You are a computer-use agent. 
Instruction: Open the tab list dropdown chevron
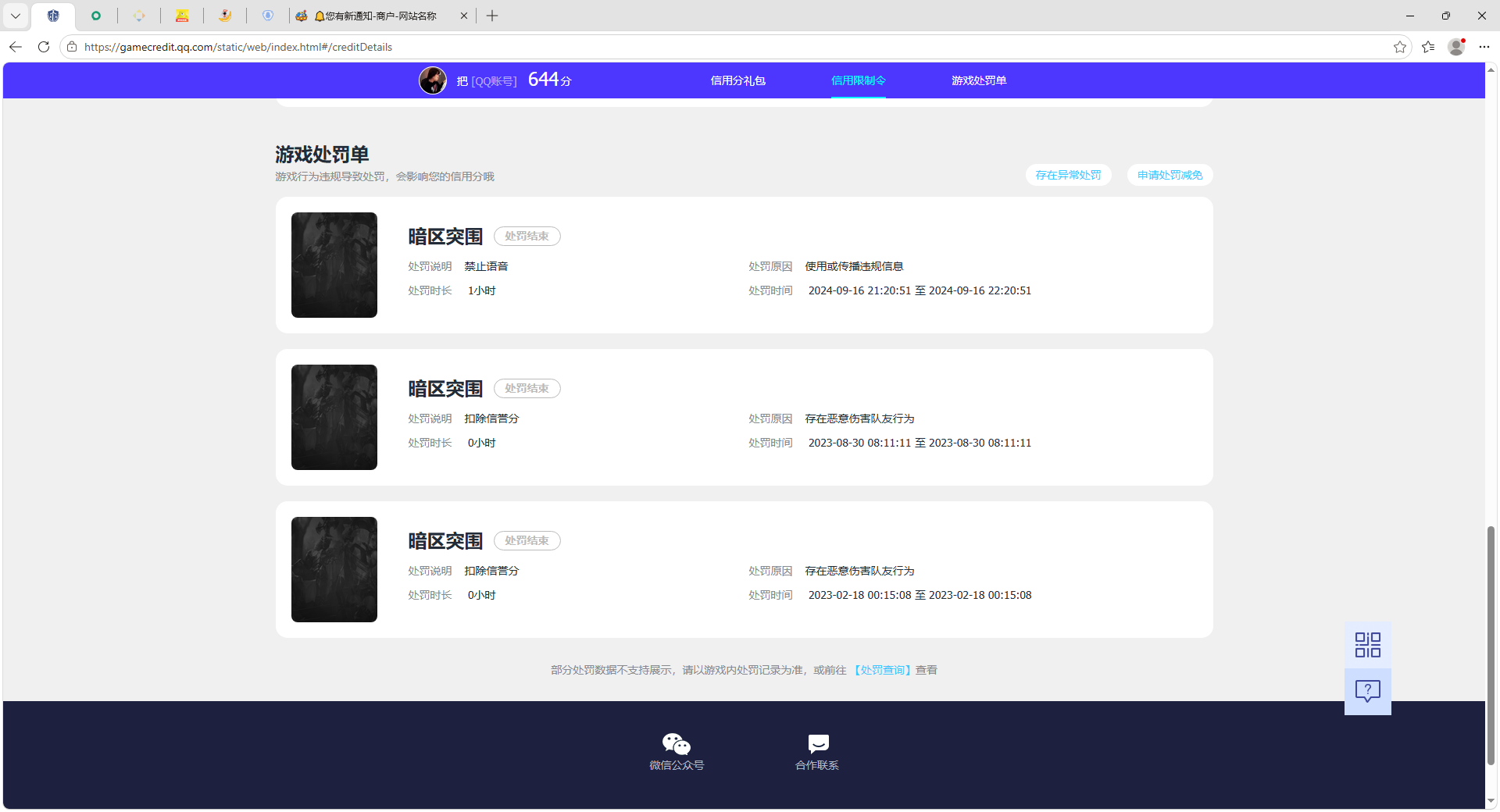(16, 16)
